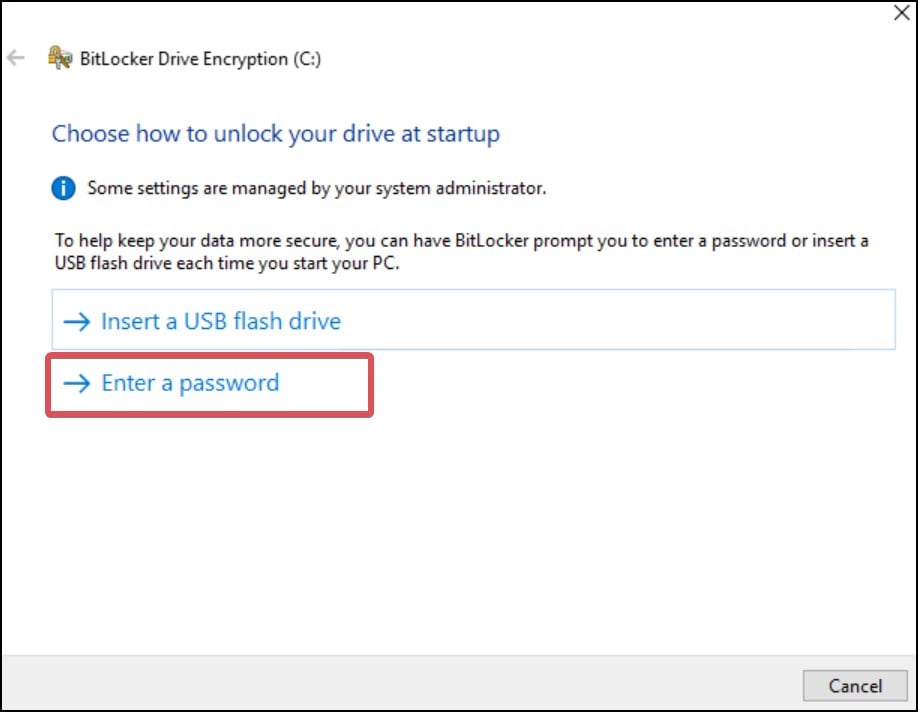Click the blue information circle icon

[x=63, y=189]
